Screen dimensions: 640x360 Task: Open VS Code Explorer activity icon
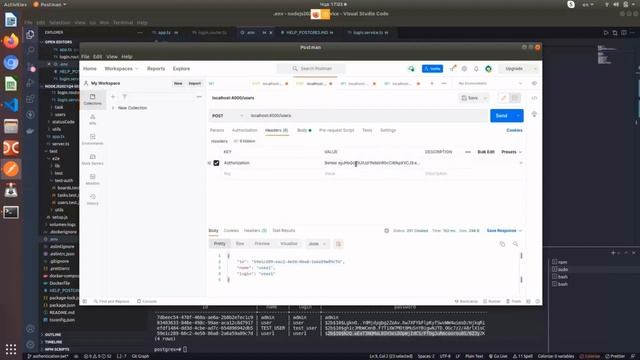[30, 35]
